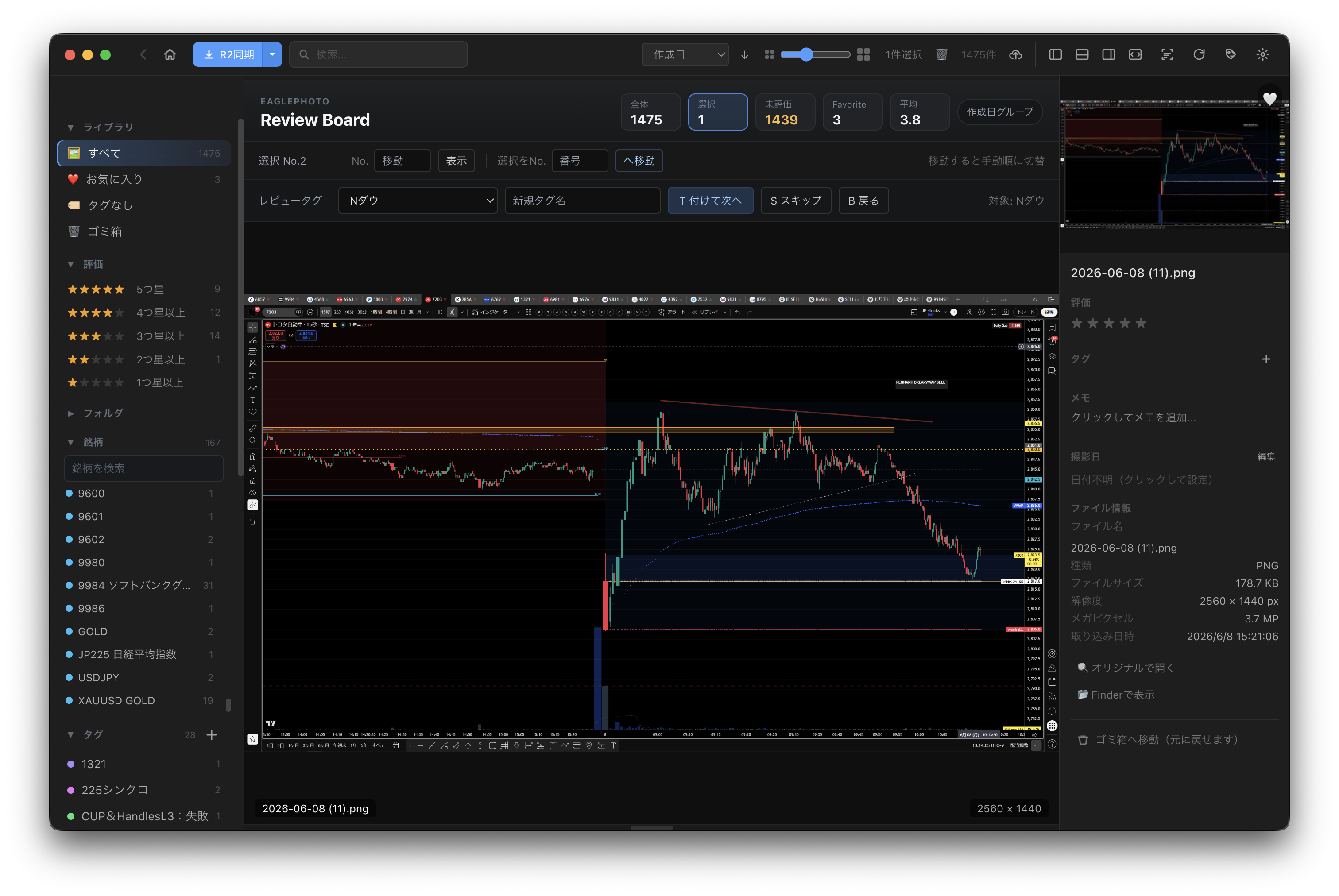The height and width of the screenshot is (896, 1339).
Task: Select すべて in the library list
Action: [x=144, y=153]
